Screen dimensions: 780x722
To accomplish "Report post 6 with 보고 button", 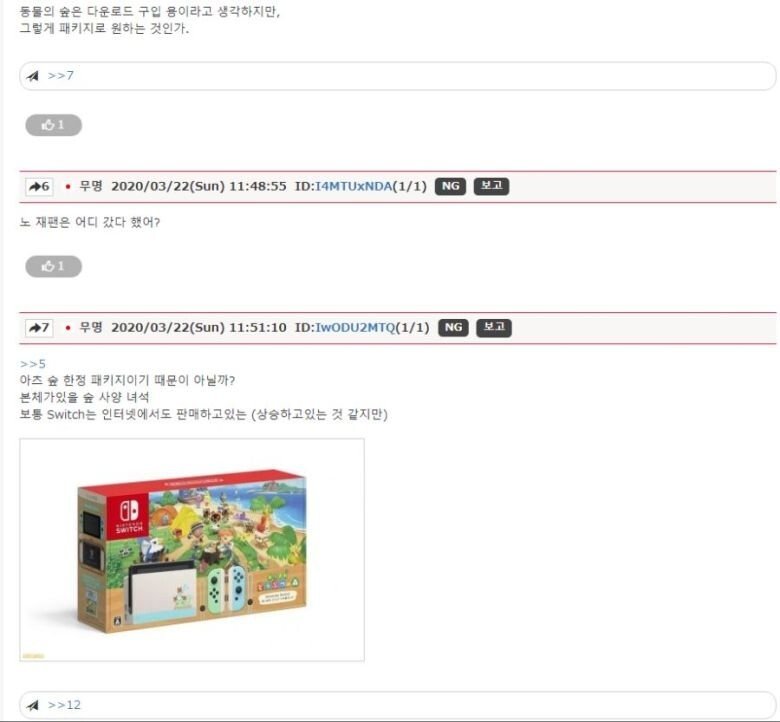I will click(x=491, y=186).
